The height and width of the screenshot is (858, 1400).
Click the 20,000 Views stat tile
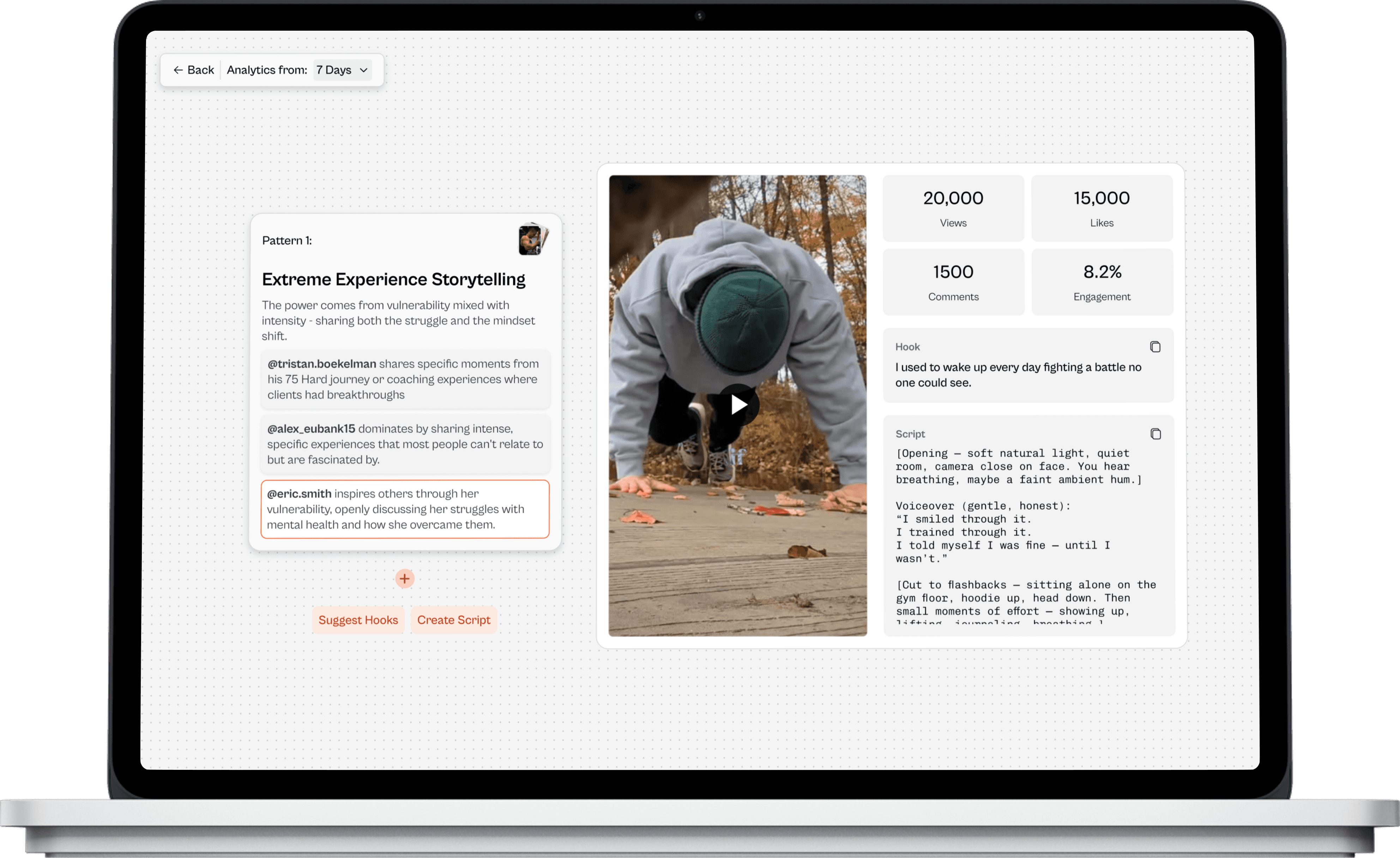point(953,208)
